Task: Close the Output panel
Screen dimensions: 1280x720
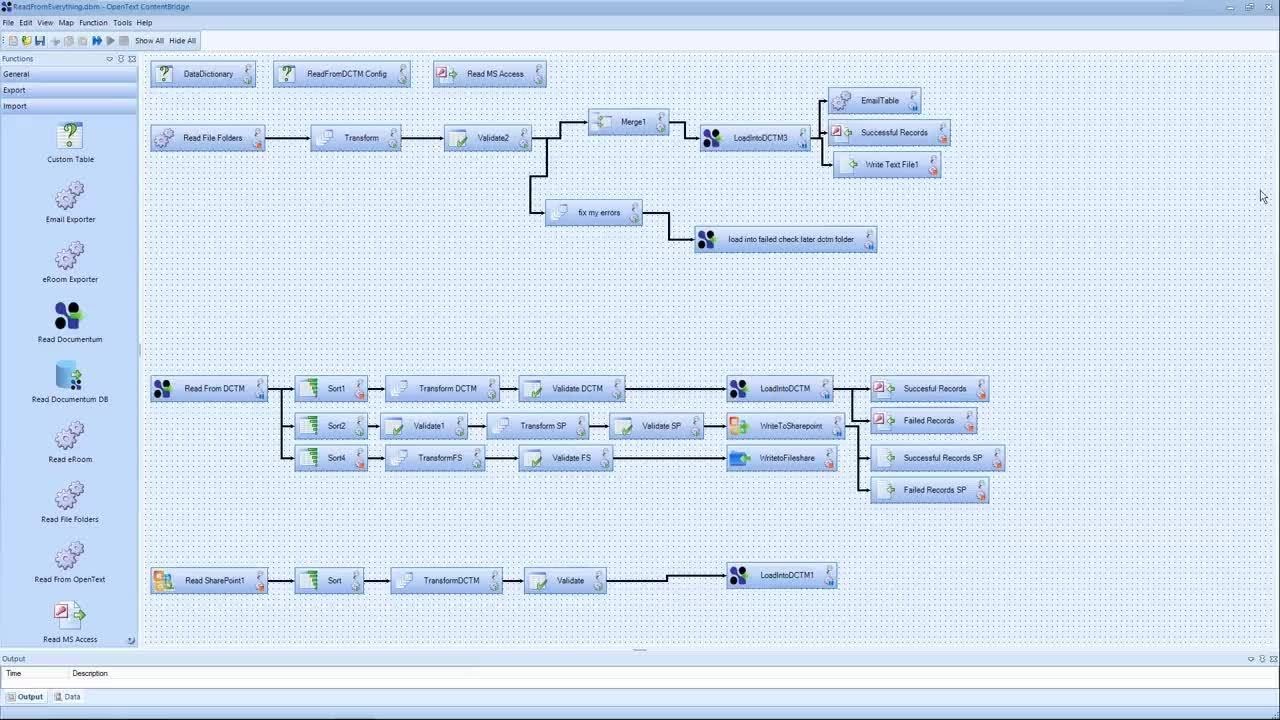Action: pyautogui.click(x=1273, y=659)
